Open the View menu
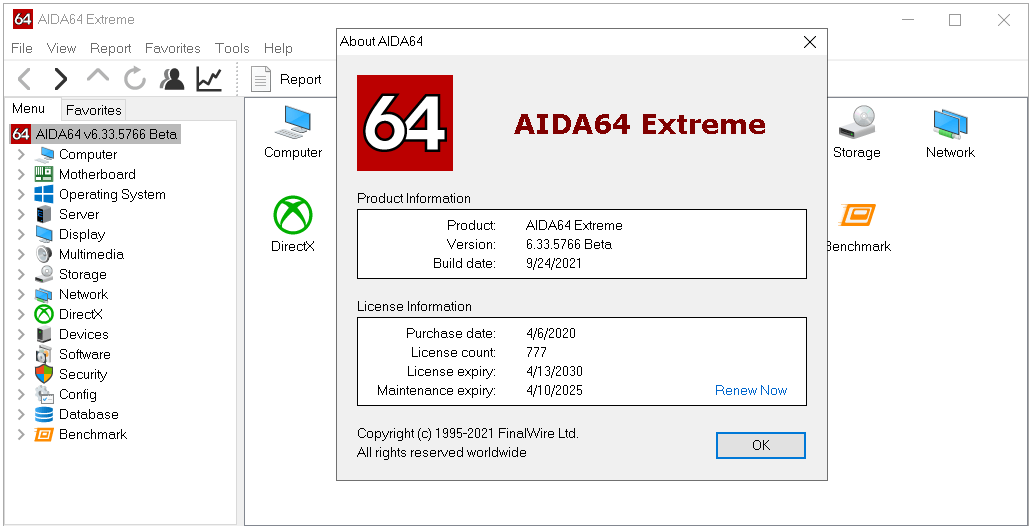Screen dimensions: 1030x526 tap(62, 48)
